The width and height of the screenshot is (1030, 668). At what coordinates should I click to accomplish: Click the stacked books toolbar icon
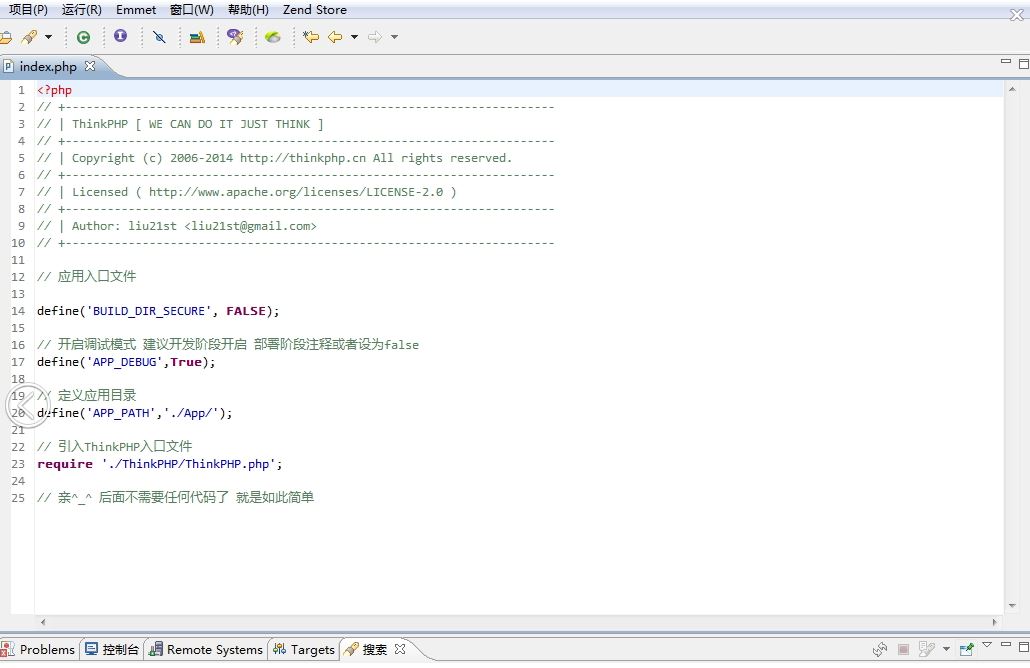[x=197, y=37]
